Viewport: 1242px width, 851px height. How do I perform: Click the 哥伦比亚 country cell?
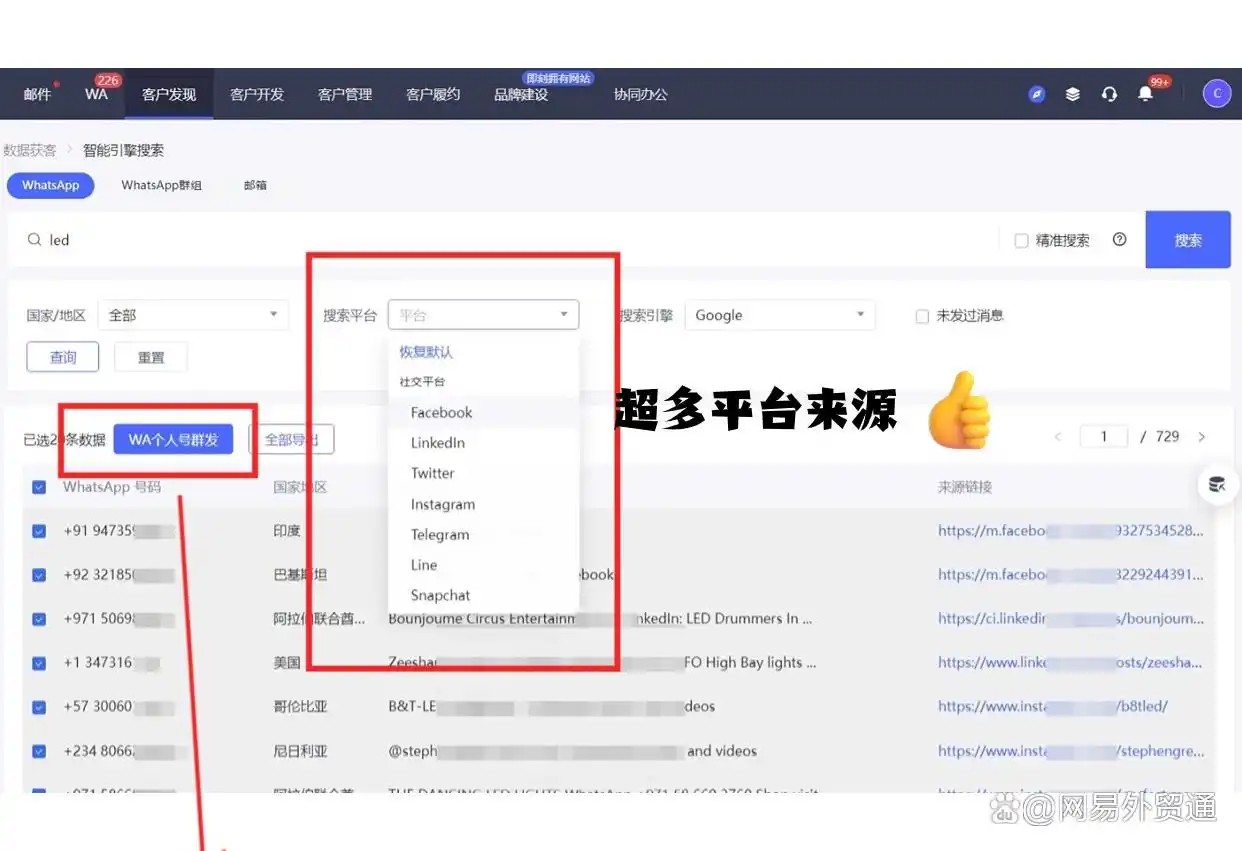300,707
